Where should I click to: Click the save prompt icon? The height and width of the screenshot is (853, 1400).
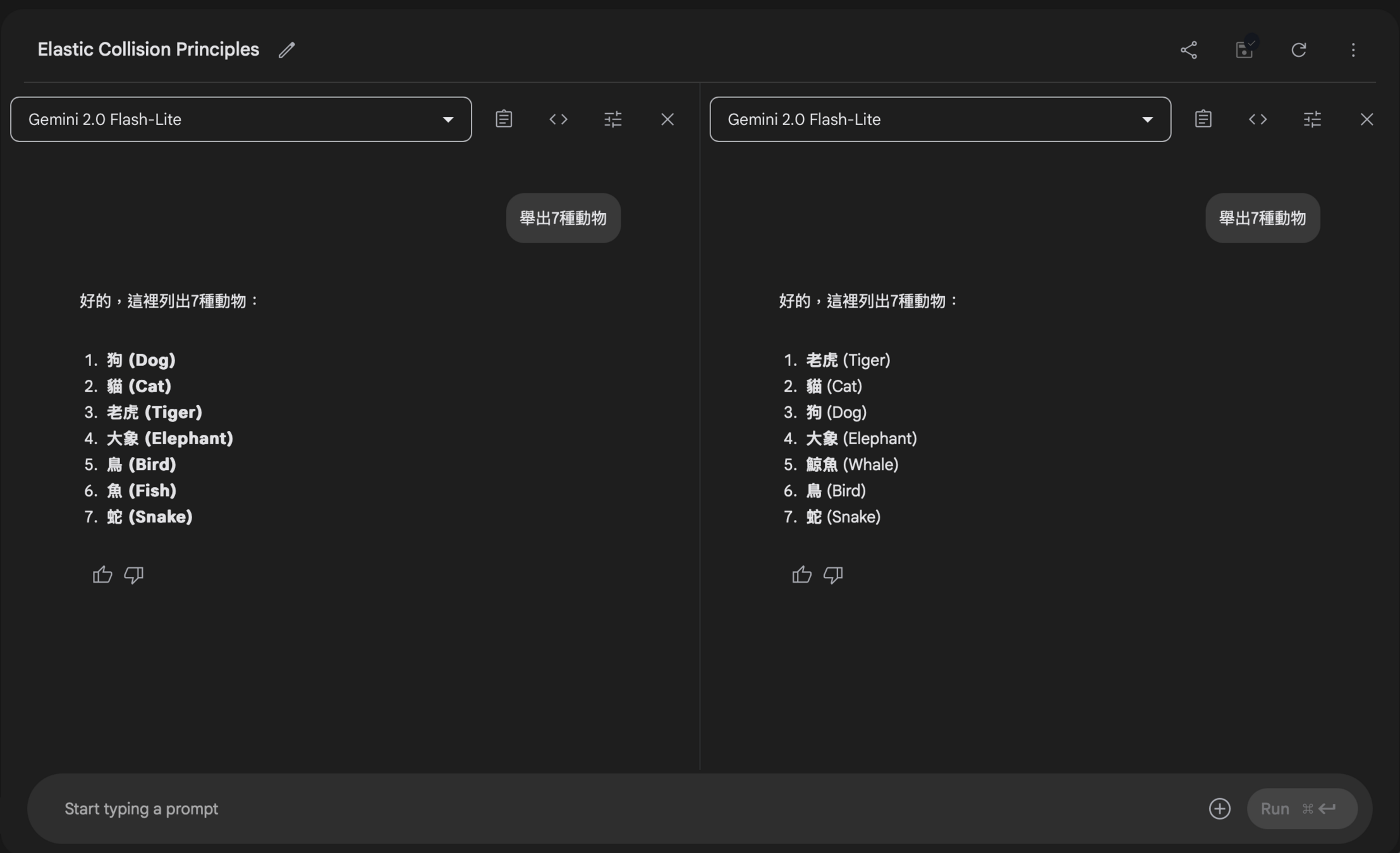[x=1244, y=50]
